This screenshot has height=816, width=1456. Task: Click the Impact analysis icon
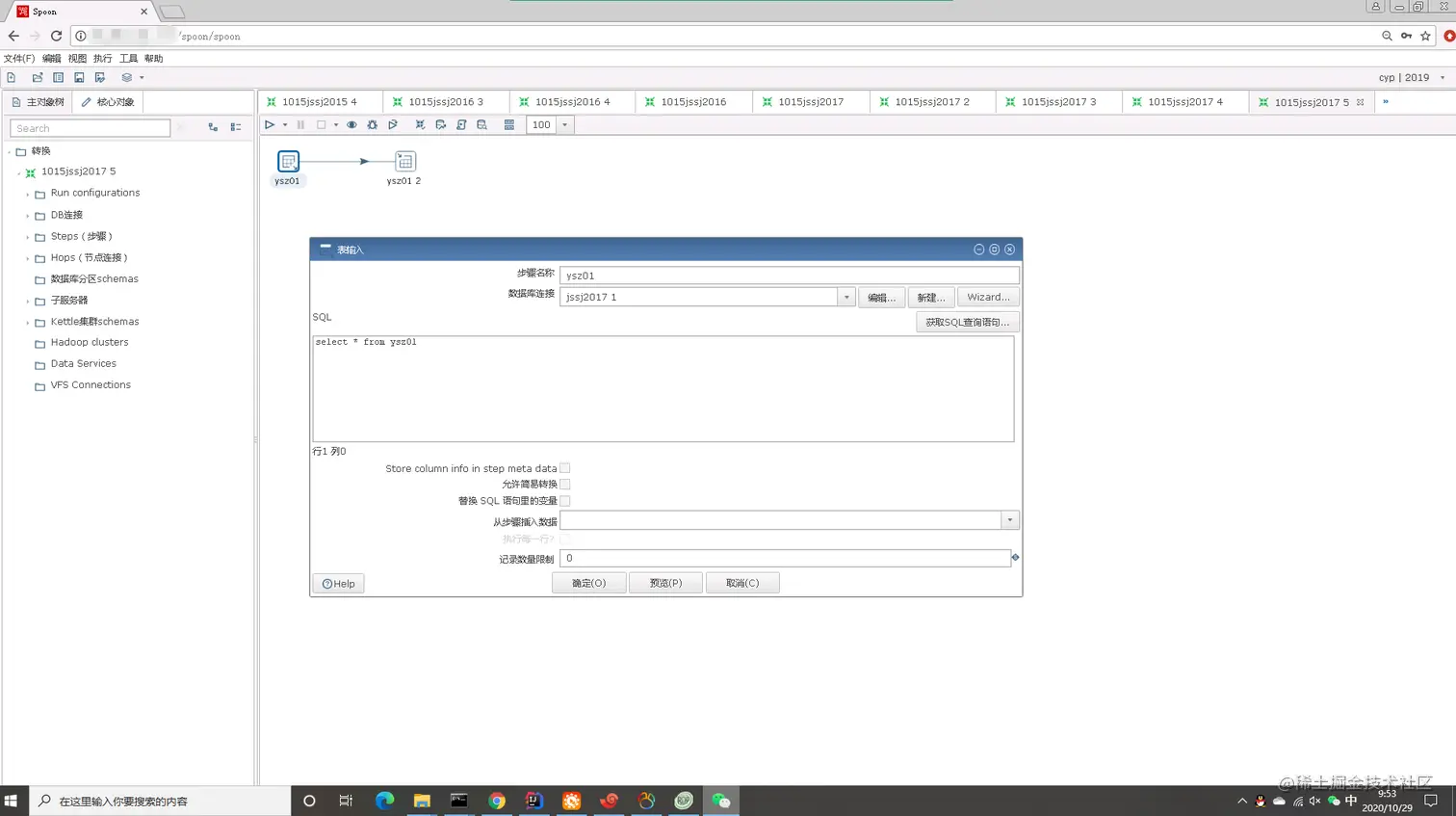[x=441, y=124]
